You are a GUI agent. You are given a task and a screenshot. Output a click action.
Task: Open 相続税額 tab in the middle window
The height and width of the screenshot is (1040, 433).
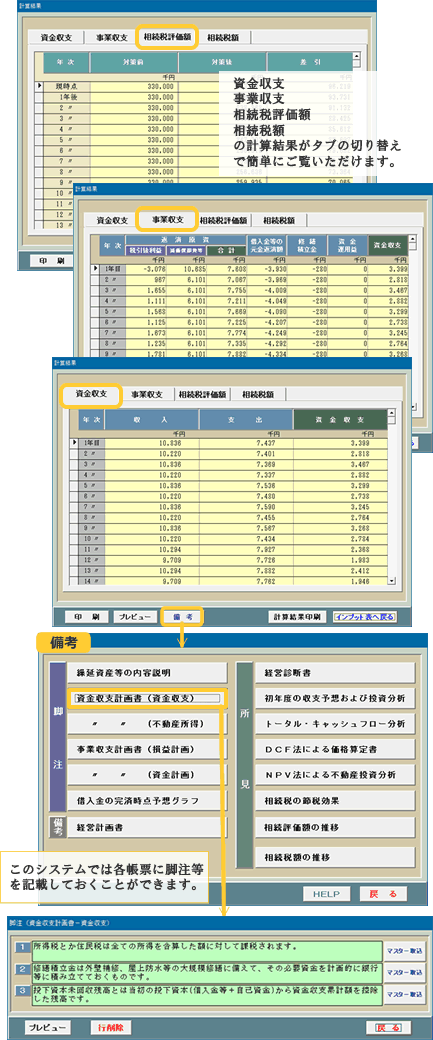point(278,220)
